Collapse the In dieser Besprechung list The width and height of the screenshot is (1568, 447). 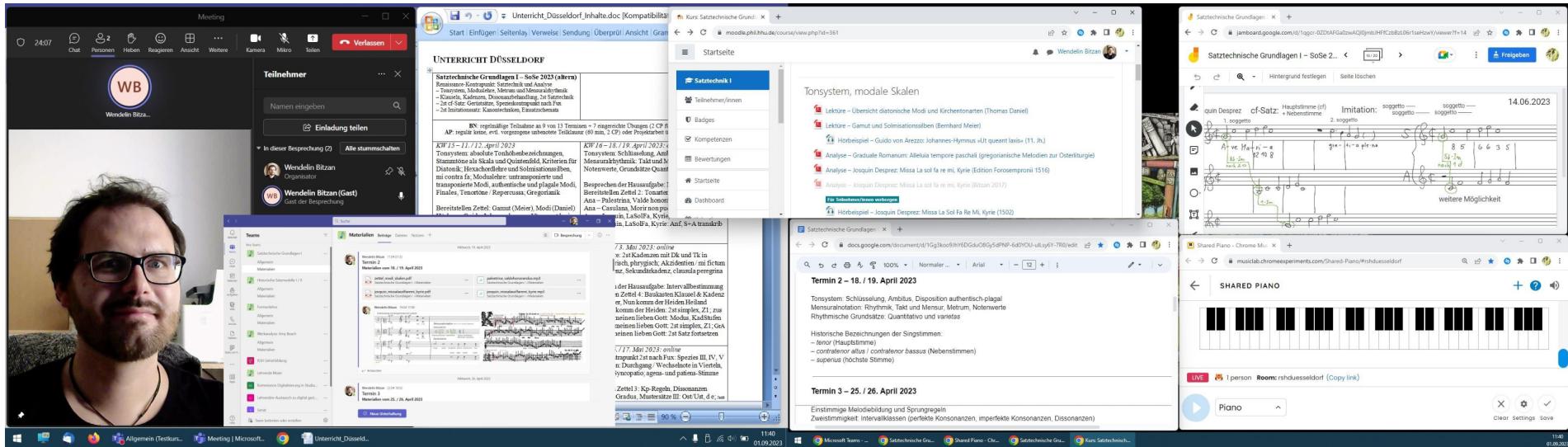[259, 148]
